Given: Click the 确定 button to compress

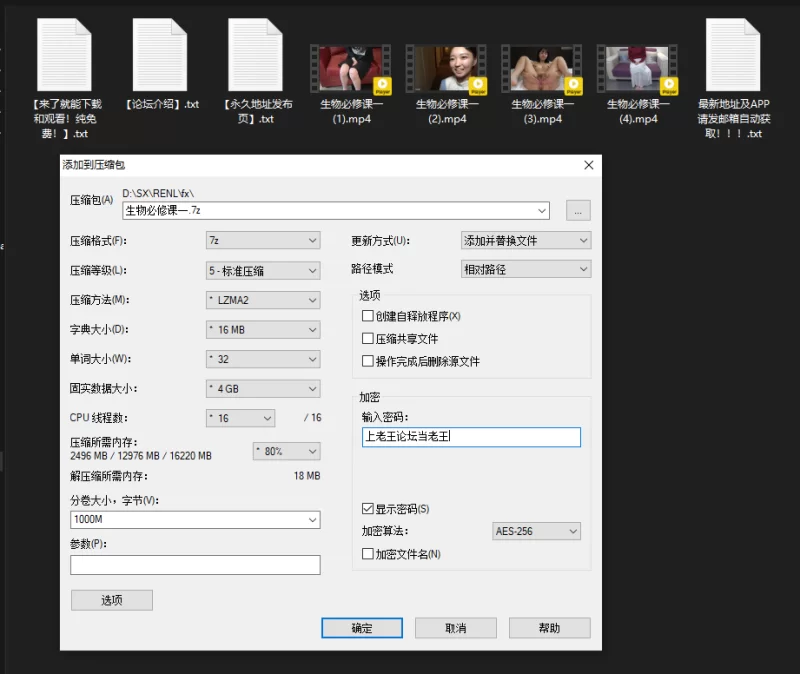Looking at the screenshot, I should [x=361, y=627].
